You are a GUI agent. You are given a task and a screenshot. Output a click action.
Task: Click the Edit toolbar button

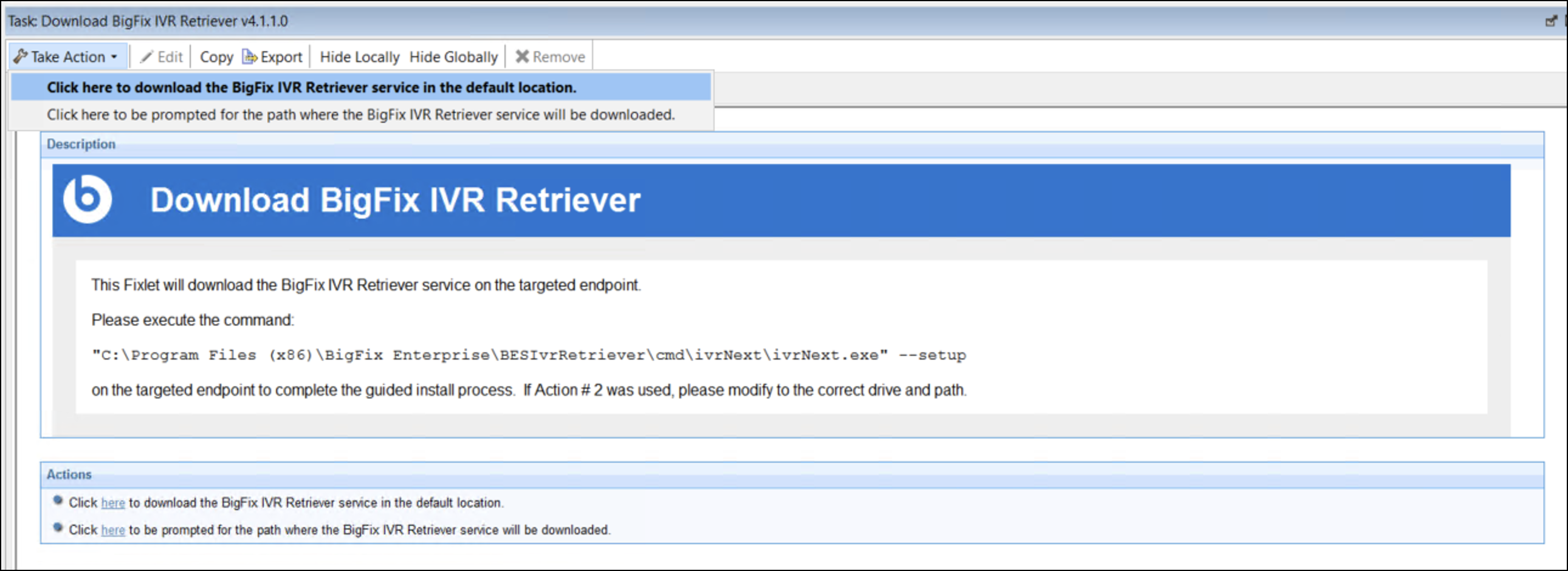(161, 56)
